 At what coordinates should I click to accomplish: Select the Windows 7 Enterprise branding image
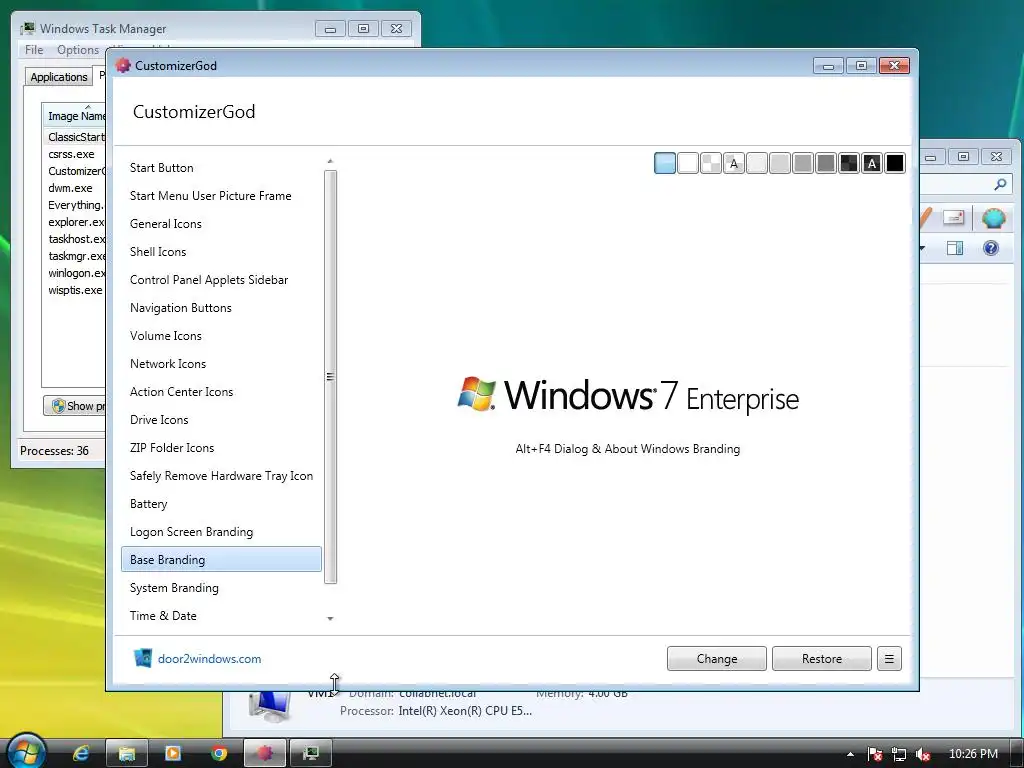628,394
